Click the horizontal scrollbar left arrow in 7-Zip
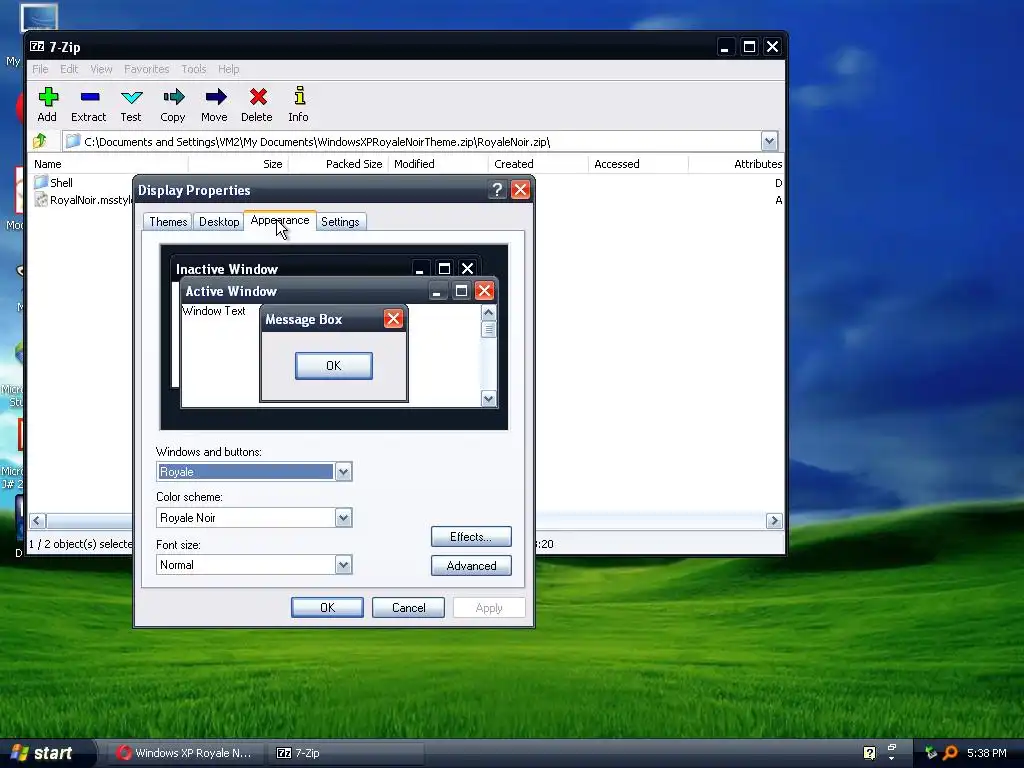The width and height of the screenshot is (1024, 768). coord(37,520)
